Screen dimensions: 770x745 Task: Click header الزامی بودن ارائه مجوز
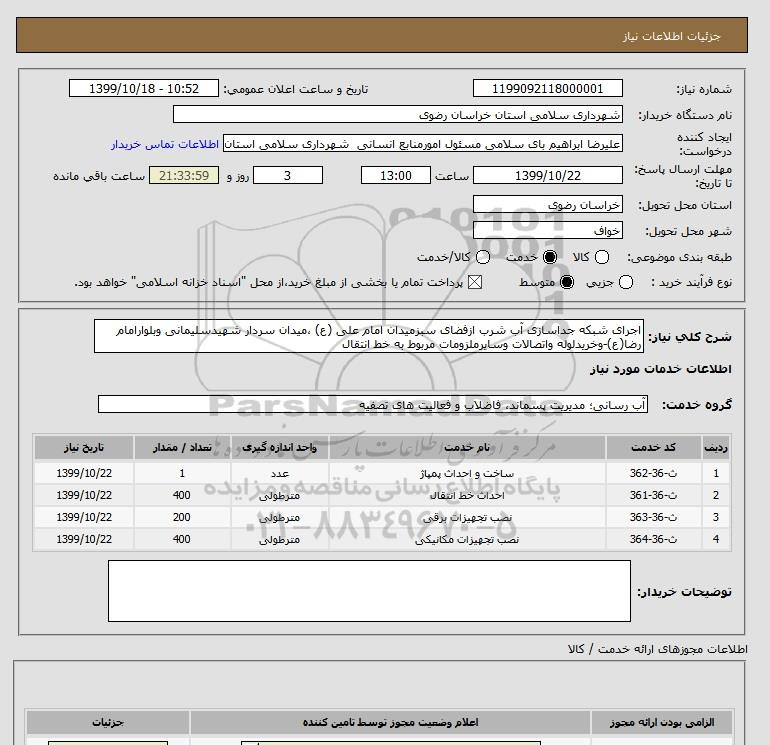(x=662, y=722)
